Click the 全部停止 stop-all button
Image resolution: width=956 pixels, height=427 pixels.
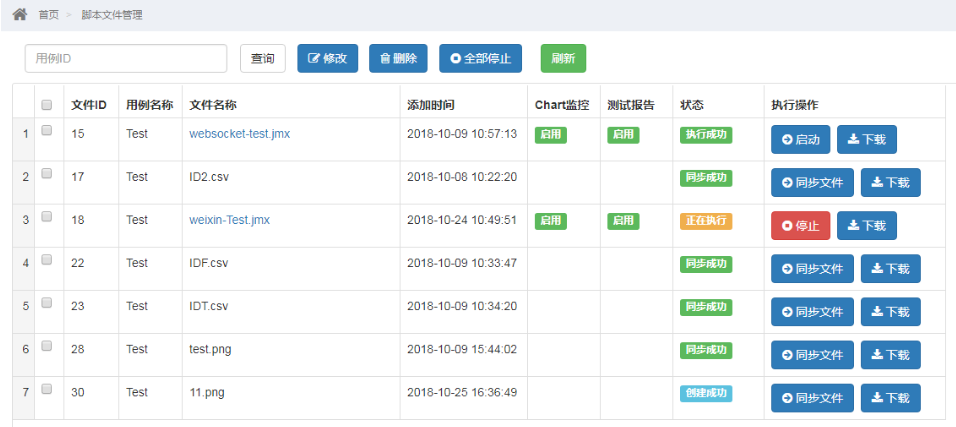point(480,59)
